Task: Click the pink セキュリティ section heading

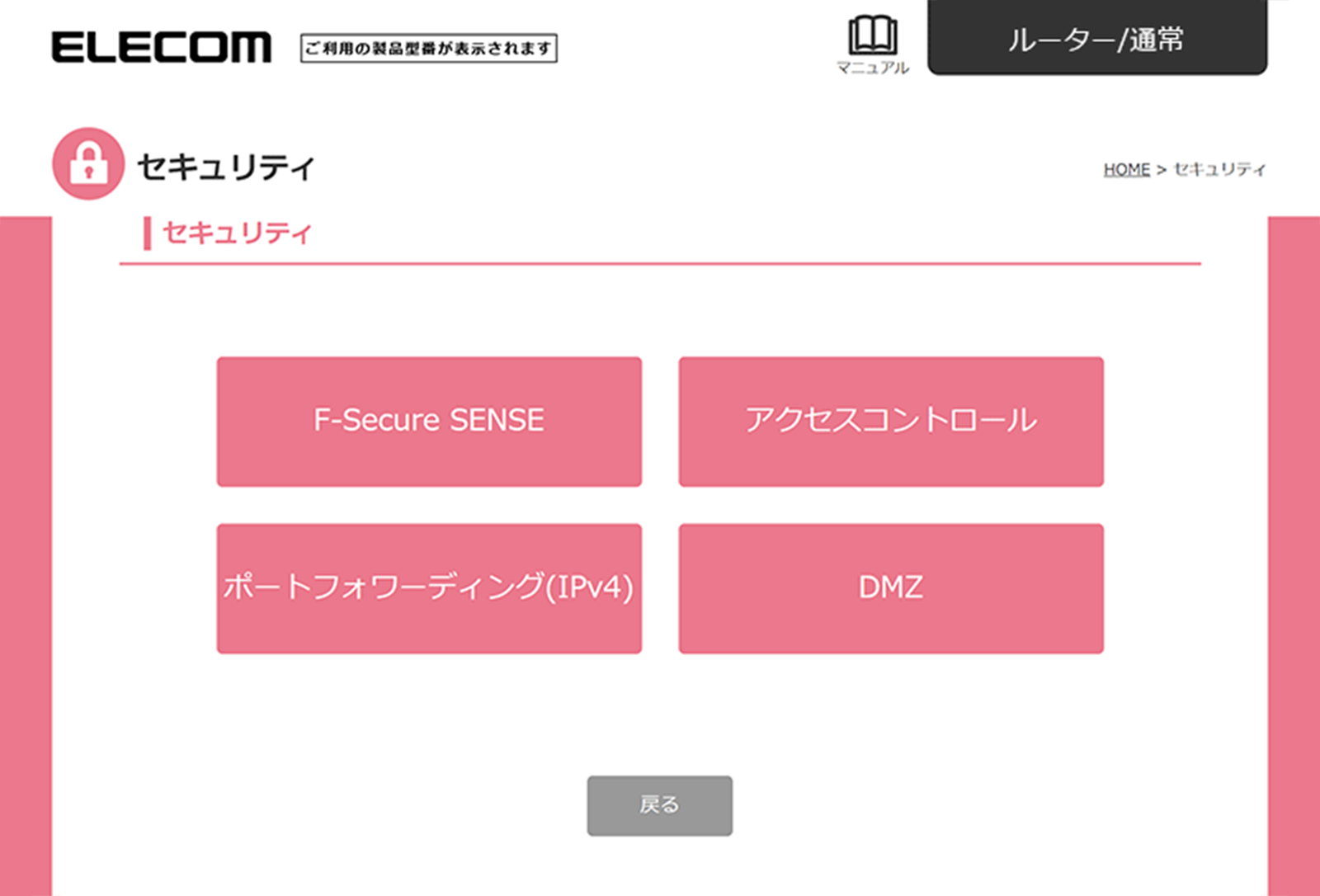Action: (238, 233)
